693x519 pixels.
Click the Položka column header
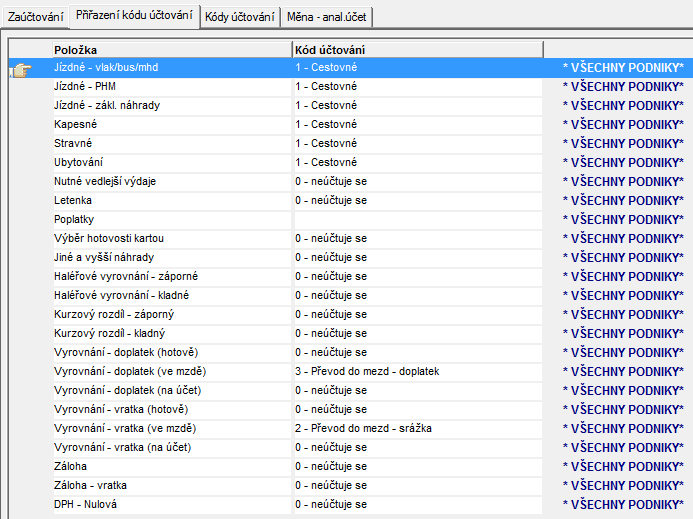pos(172,50)
